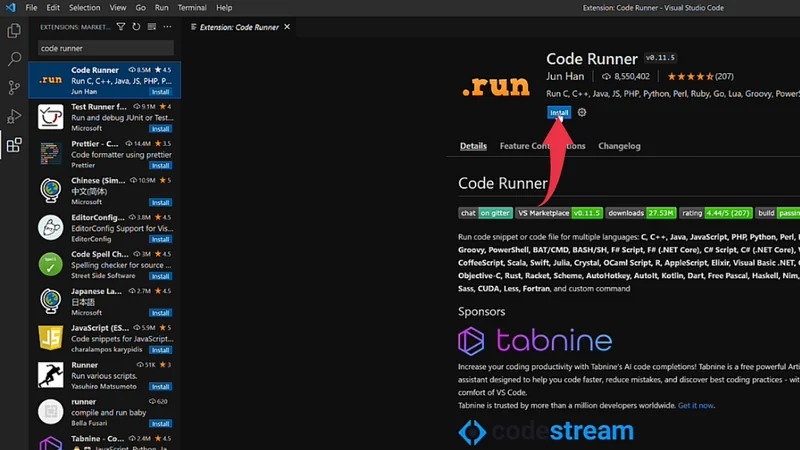Click the extensions search box with 'code runner'

coord(105,48)
